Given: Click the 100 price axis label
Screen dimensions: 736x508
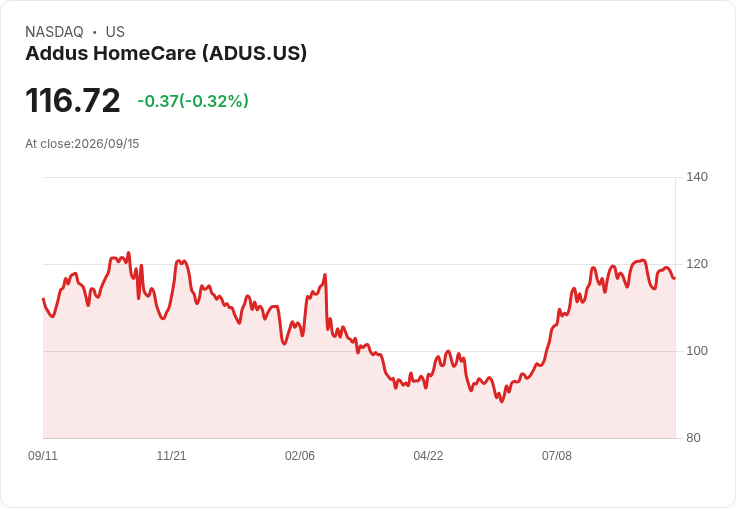Looking at the screenshot, I should 697,351.
